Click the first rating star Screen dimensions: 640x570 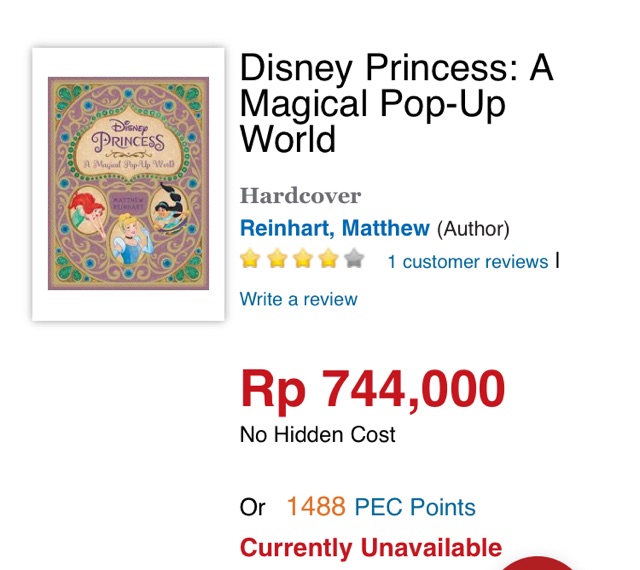tap(250, 261)
